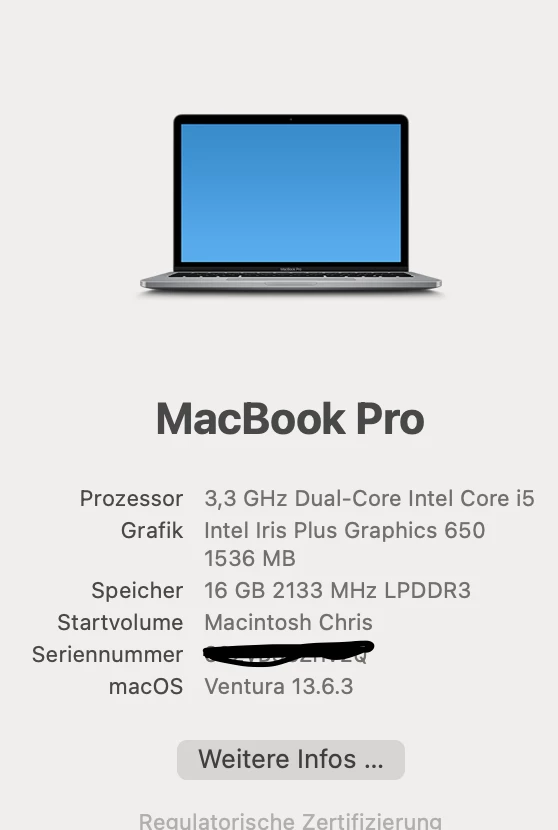Viewport: 558px width, 830px height.
Task: Click the MacBook Pro laptop illustration
Action: tap(291, 202)
